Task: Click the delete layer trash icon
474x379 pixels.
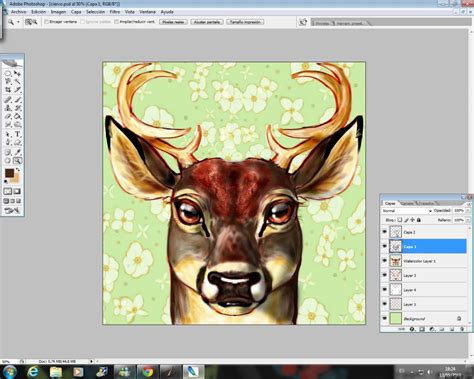Action: click(462, 329)
